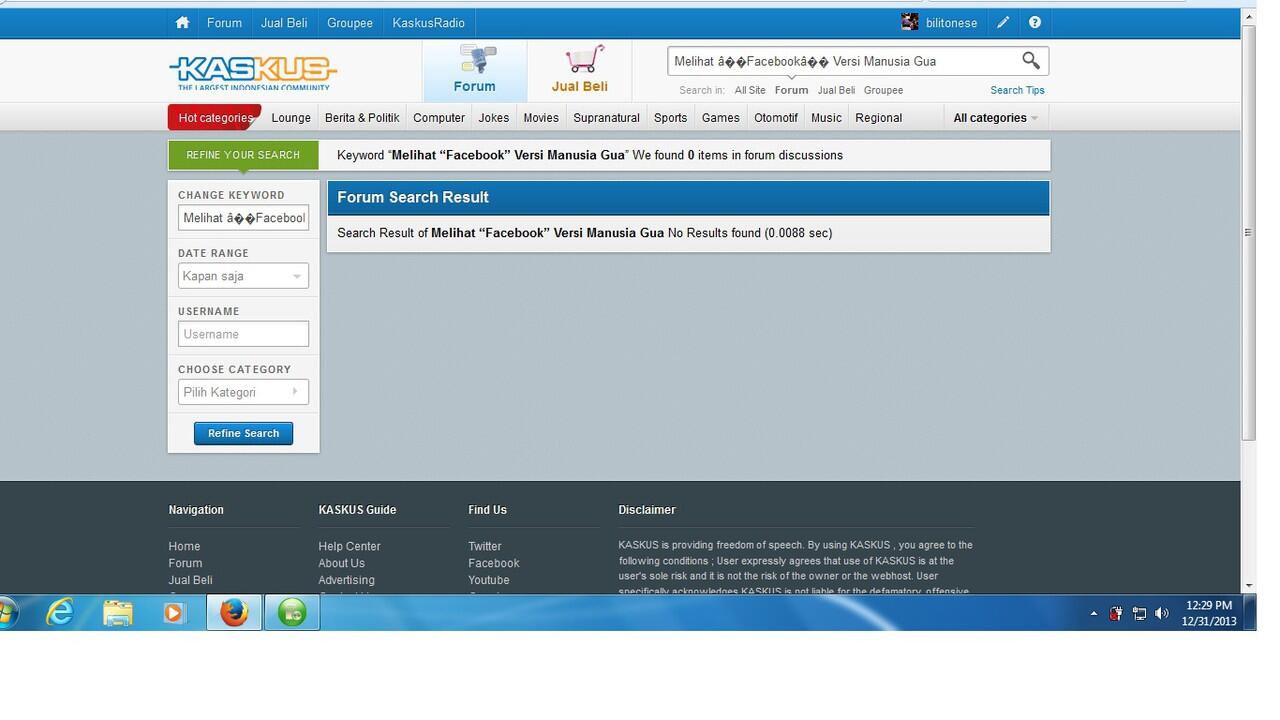Open footer Home link
The image size is (1280, 720).
point(184,546)
